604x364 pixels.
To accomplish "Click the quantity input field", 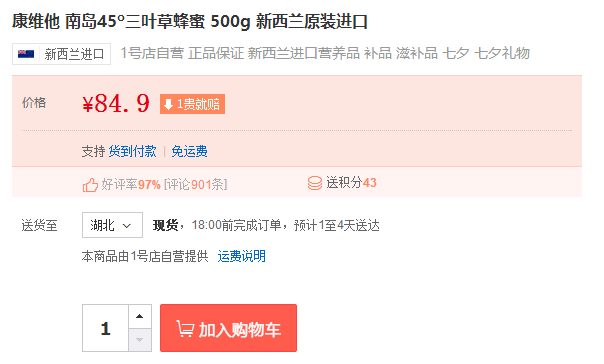I will click(x=105, y=328).
